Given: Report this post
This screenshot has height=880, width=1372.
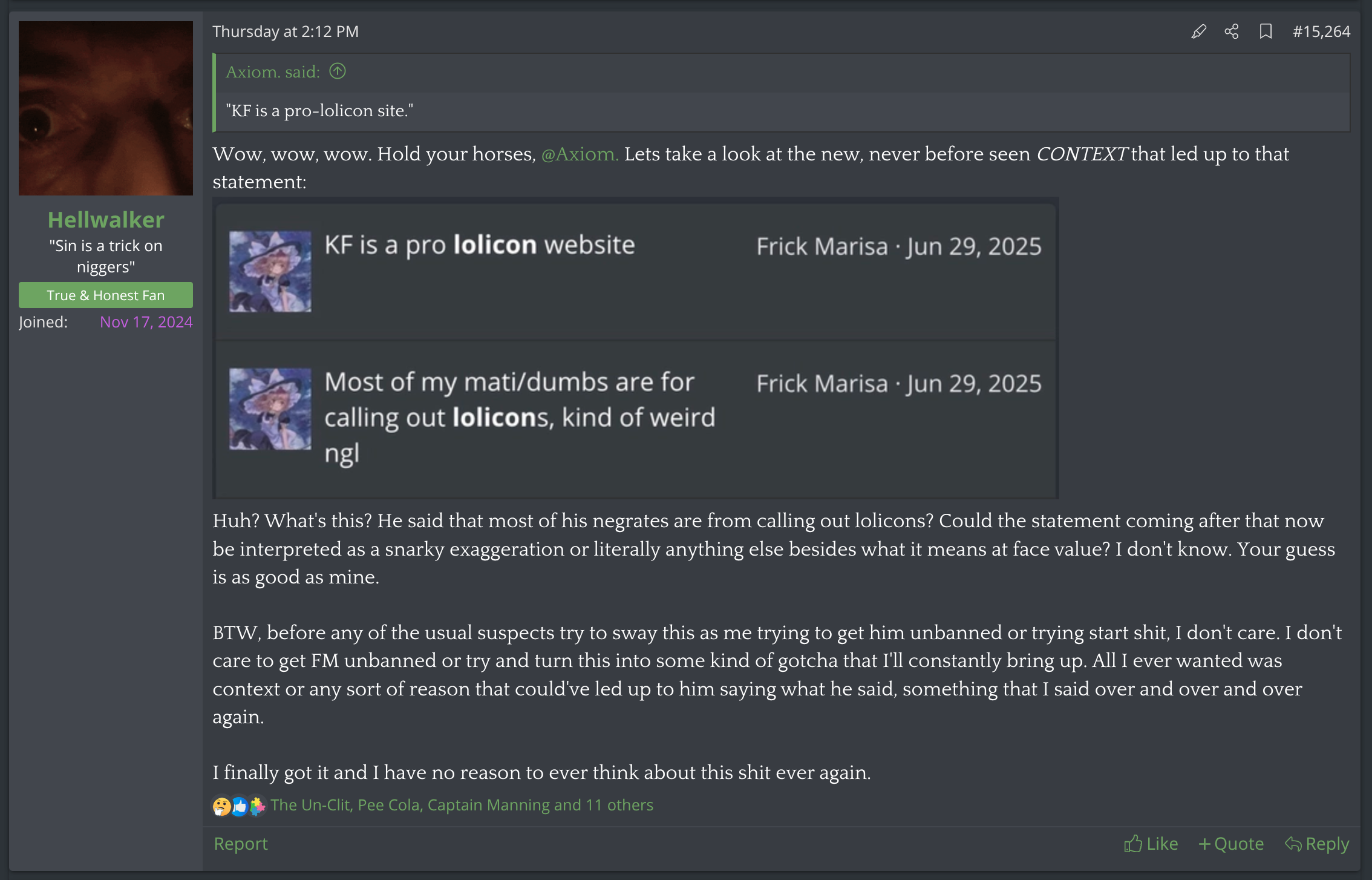Looking at the screenshot, I should tap(241, 843).
